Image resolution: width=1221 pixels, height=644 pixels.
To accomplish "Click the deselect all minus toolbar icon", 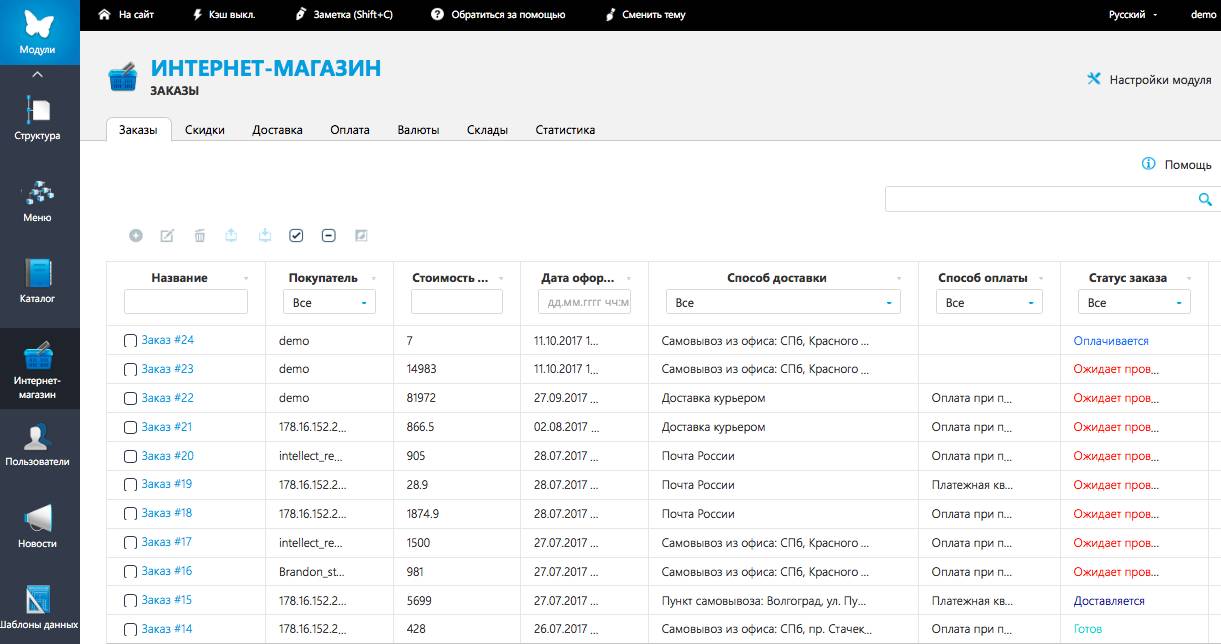I will point(328,236).
